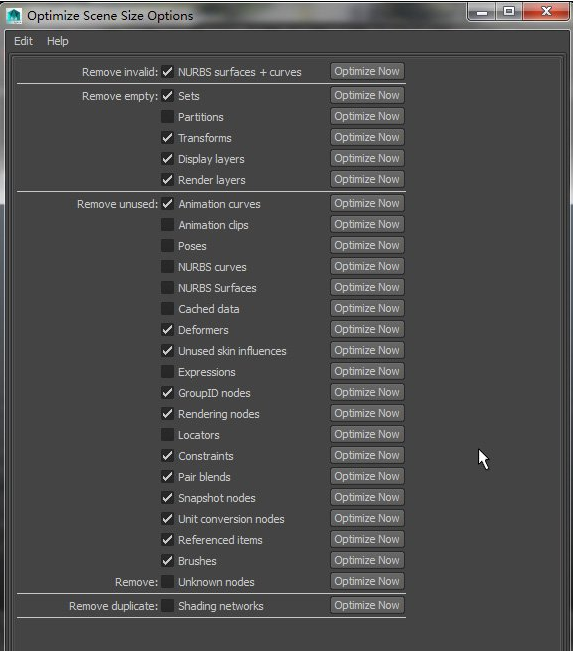The height and width of the screenshot is (651, 573).
Task: Run Optimize Now for Poses
Action: [x=367, y=245]
